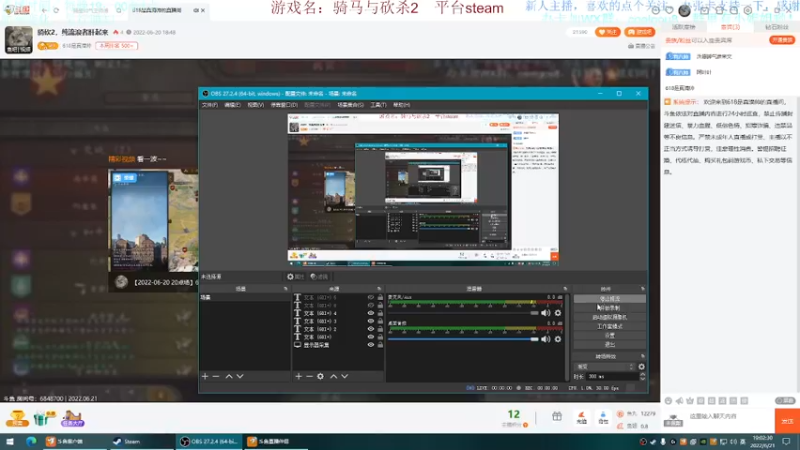Click the transition duration 300 ms field
The height and width of the screenshot is (450, 800).
click(x=611, y=377)
